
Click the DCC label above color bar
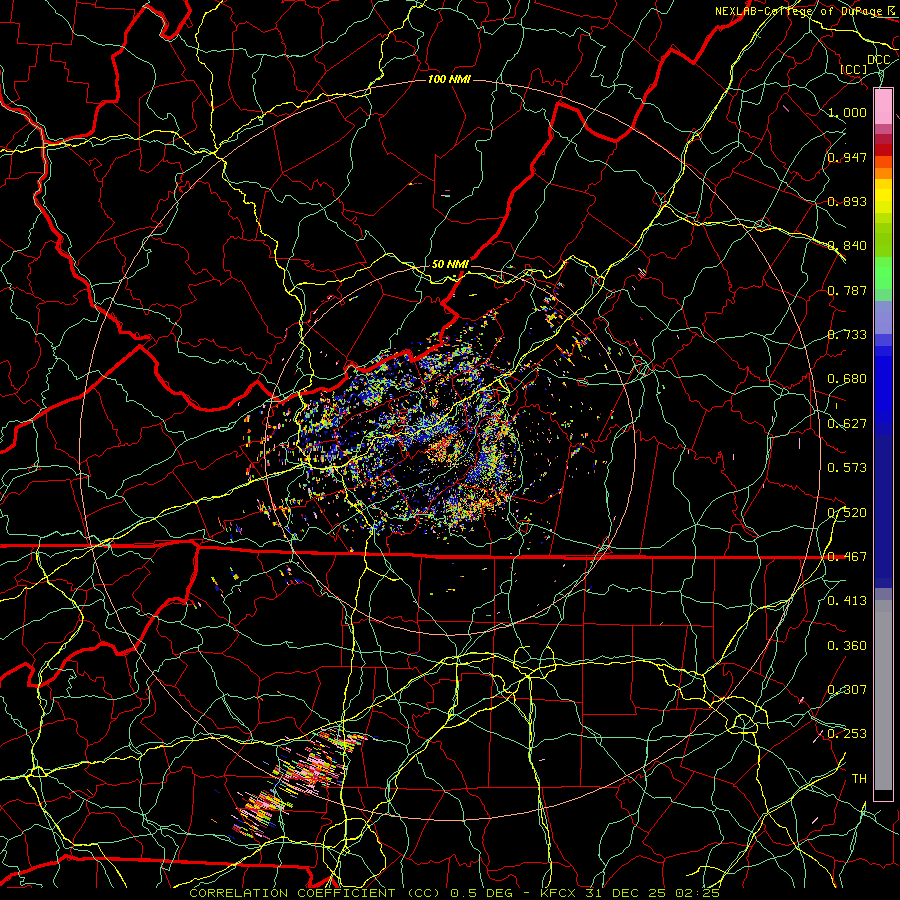tap(878, 60)
